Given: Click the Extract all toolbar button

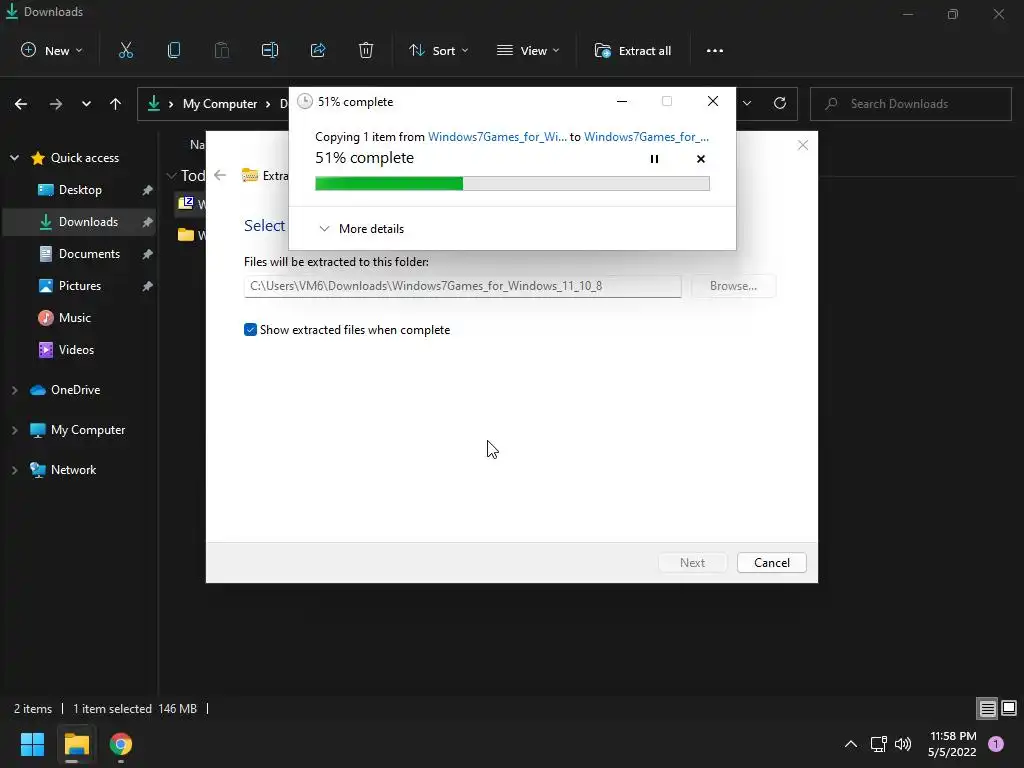Looking at the screenshot, I should (632, 50).
